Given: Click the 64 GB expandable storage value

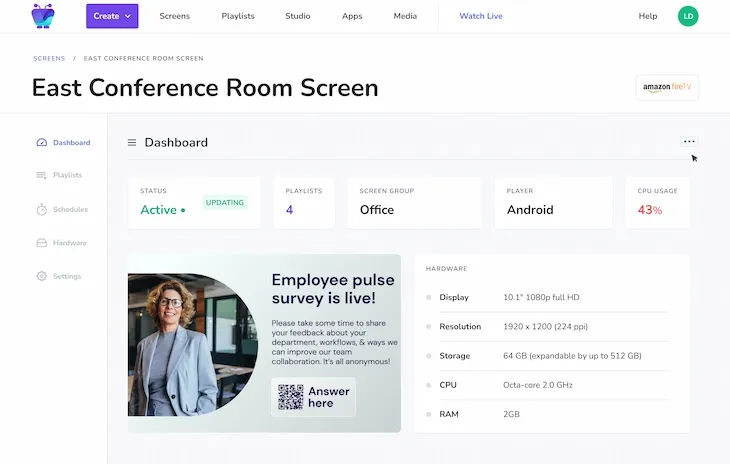Looking at the screenshot, I should pyautogui.click(x=572, y=356).
